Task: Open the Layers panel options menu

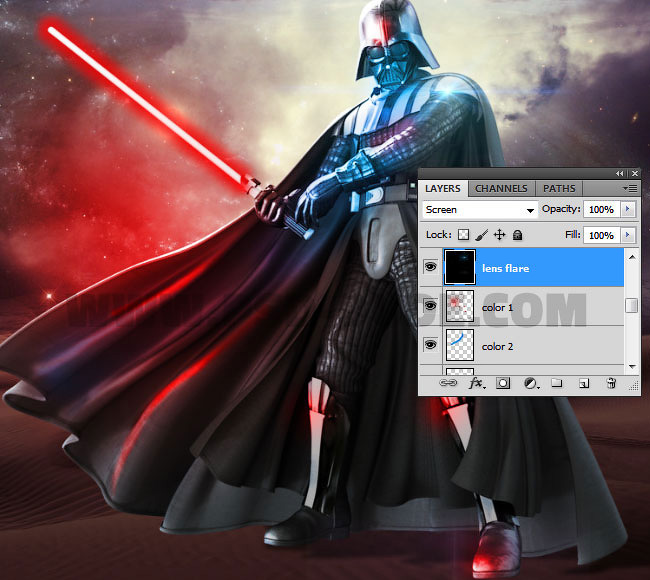Action: [x=630, y=188]
